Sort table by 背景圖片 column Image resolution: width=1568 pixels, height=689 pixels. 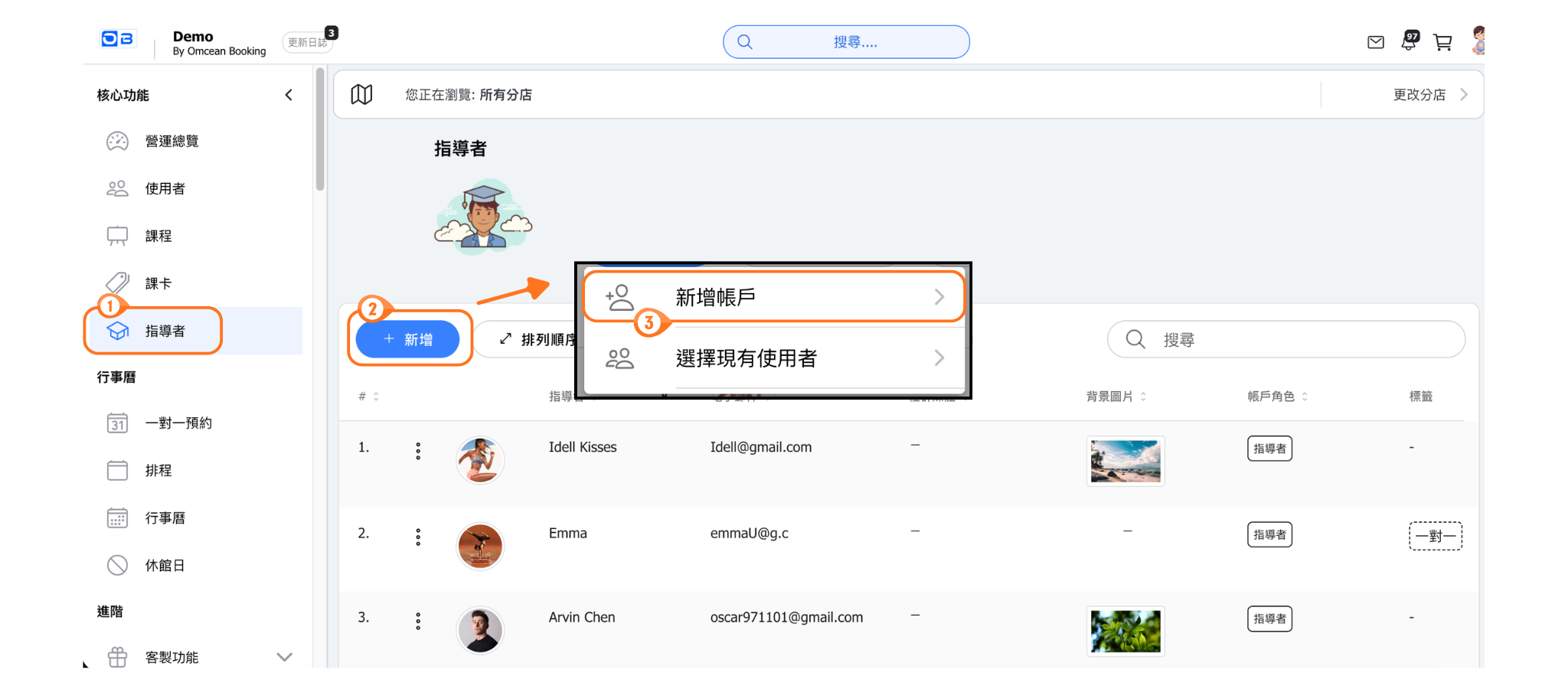(1116, 397)
